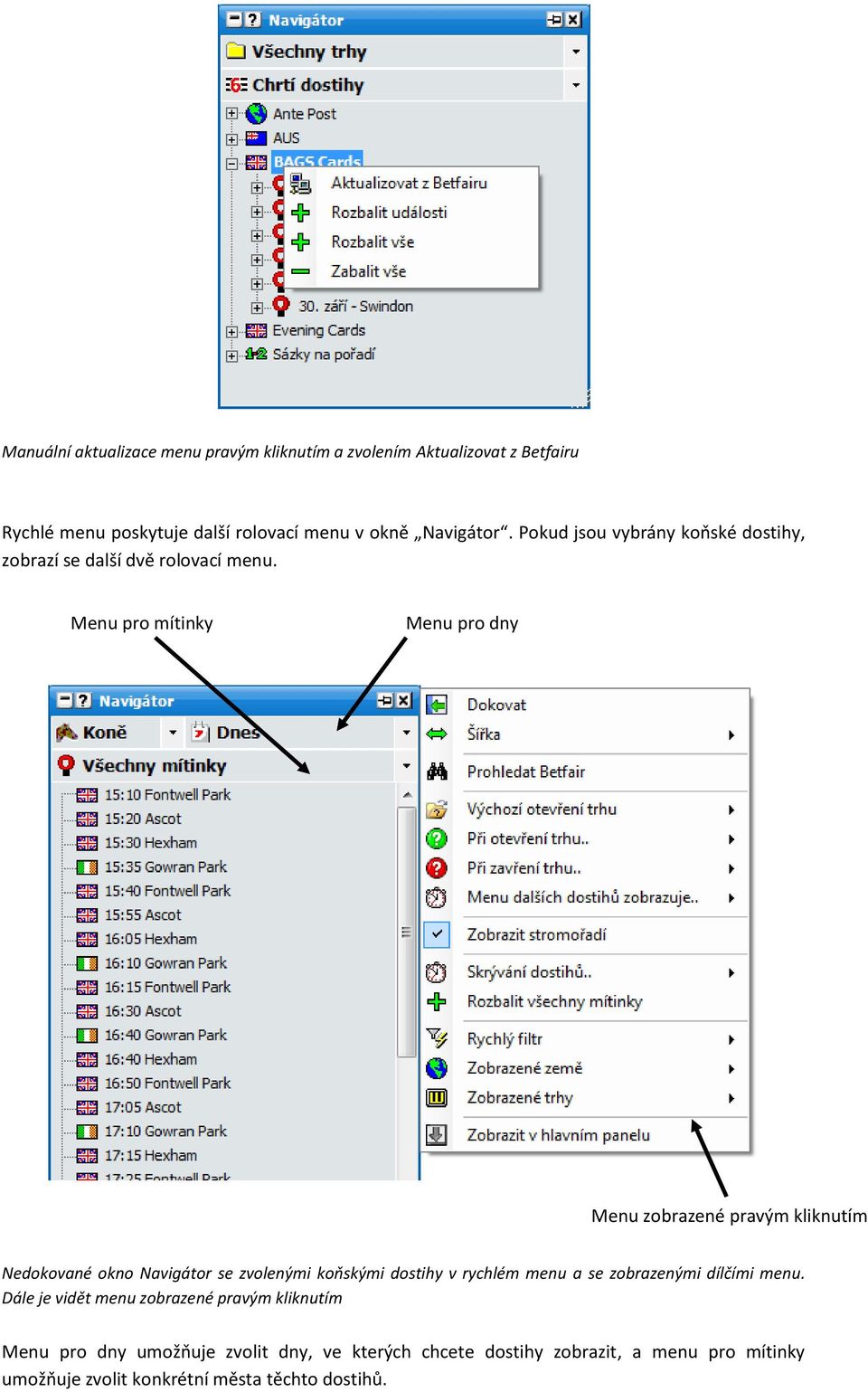Screen dimensions: 868x1392
Task: Click the green minus icon beside Zabalit vše
Action: pyautogui.click(x=300, y=270)
